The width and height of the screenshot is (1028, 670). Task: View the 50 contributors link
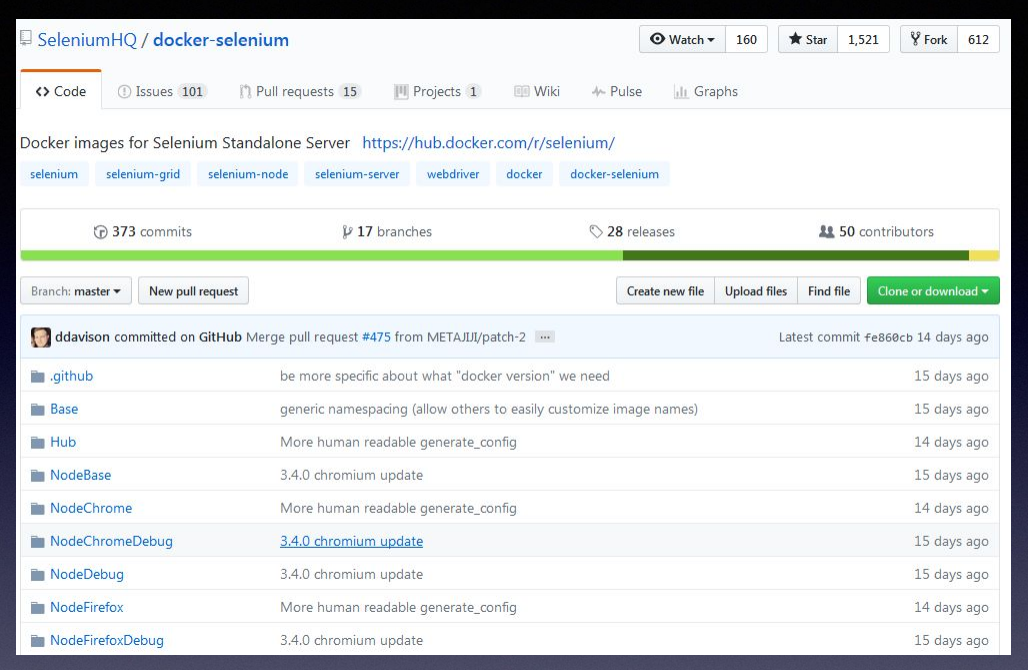877,231
